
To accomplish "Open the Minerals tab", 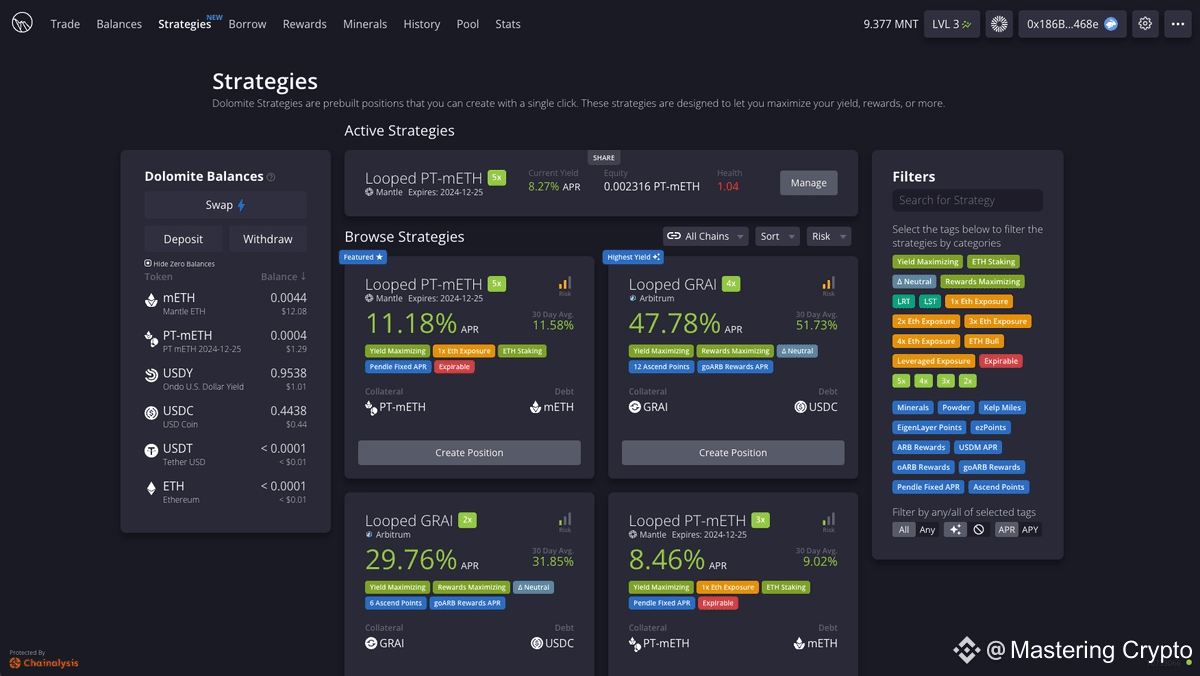I will coord(365,24).
